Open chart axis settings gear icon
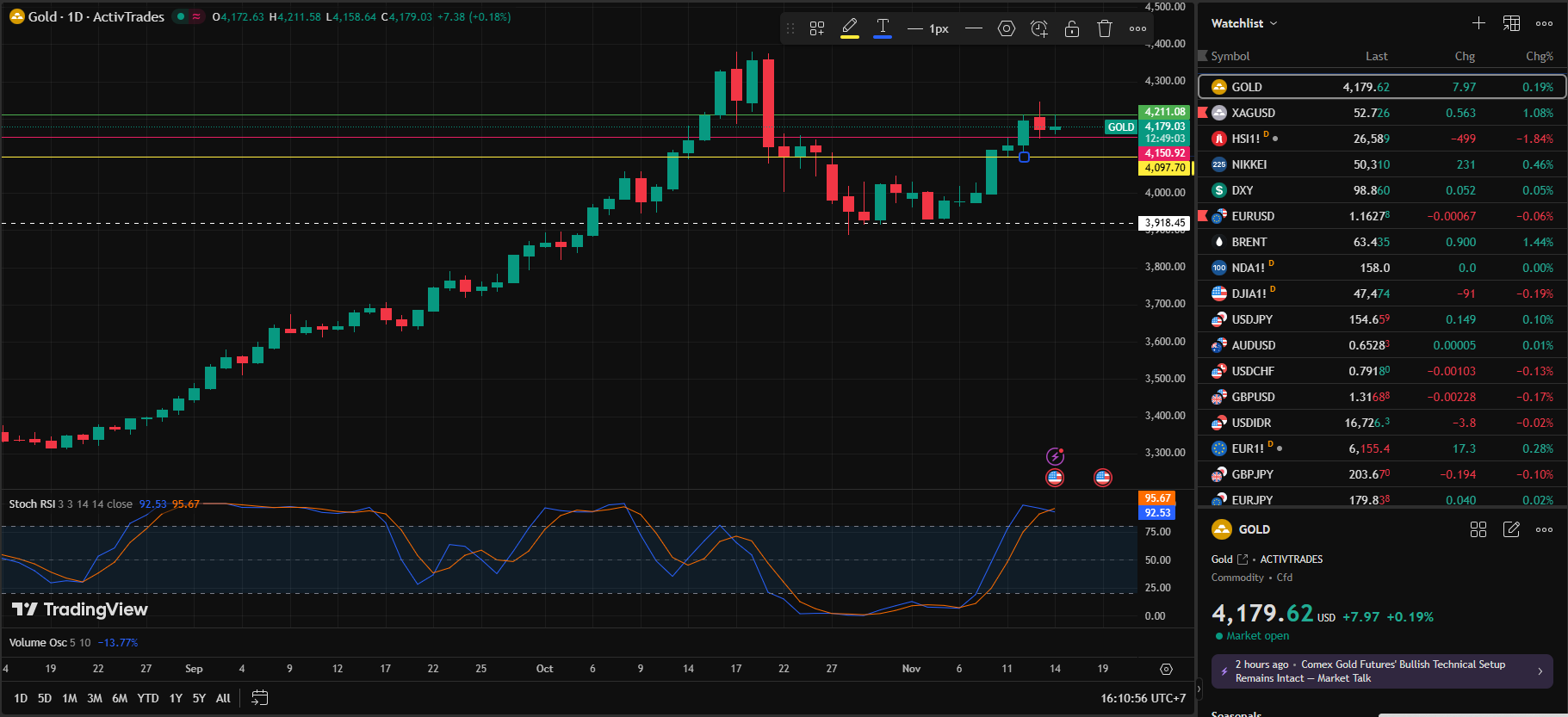This screenshot has height=717, width=1568. coord(1166,669)
